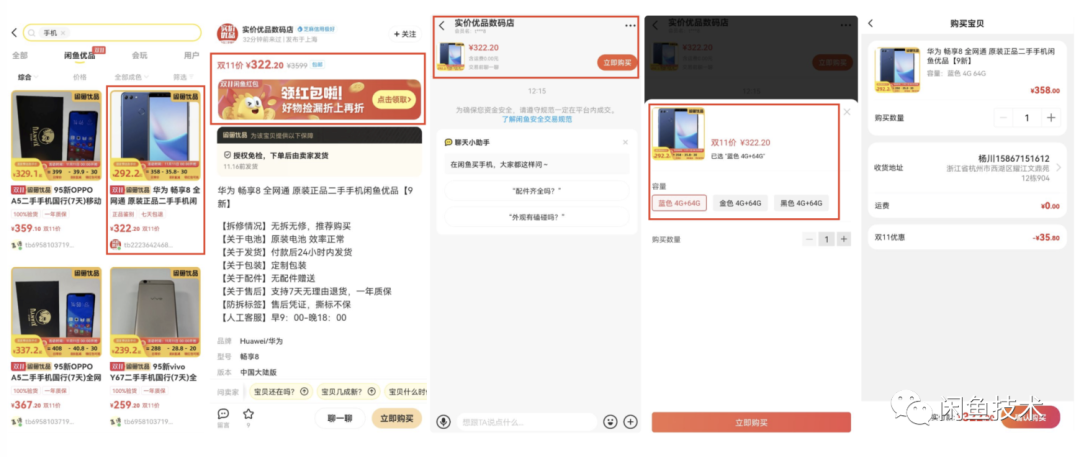Open the three-dot menu in the chat header
This screenshot has width=1080, height=457.
(x=630, y=26)
